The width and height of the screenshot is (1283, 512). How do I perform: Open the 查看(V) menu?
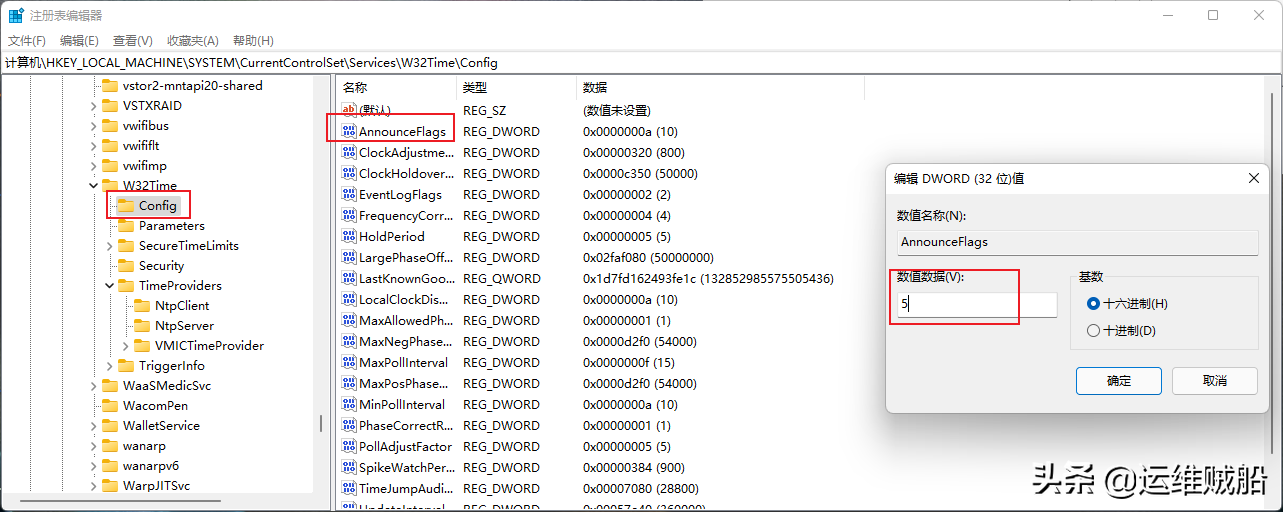pos(132,41)
